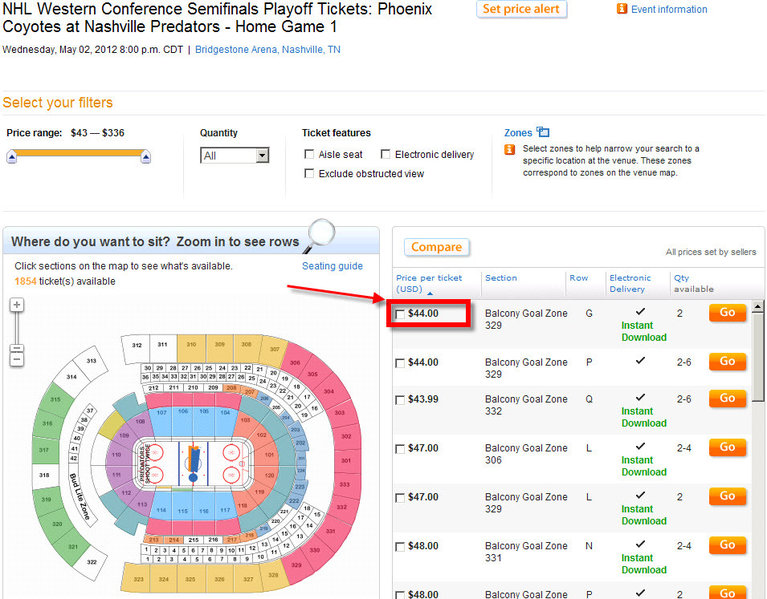Open the Seating guide link
Viewport: 767px width, 599px height.
(x=332, y=266)
